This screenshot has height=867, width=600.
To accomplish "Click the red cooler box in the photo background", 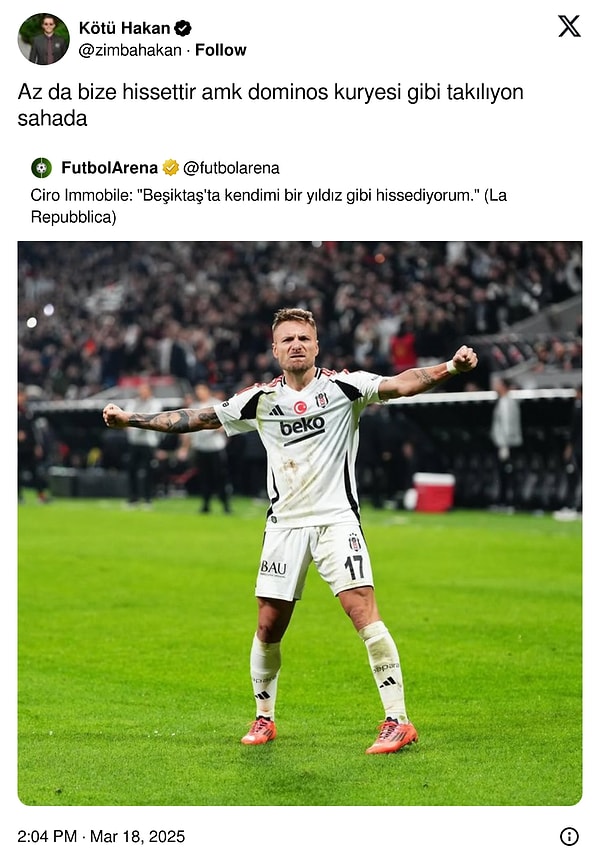I will click(x=434, y=492).
